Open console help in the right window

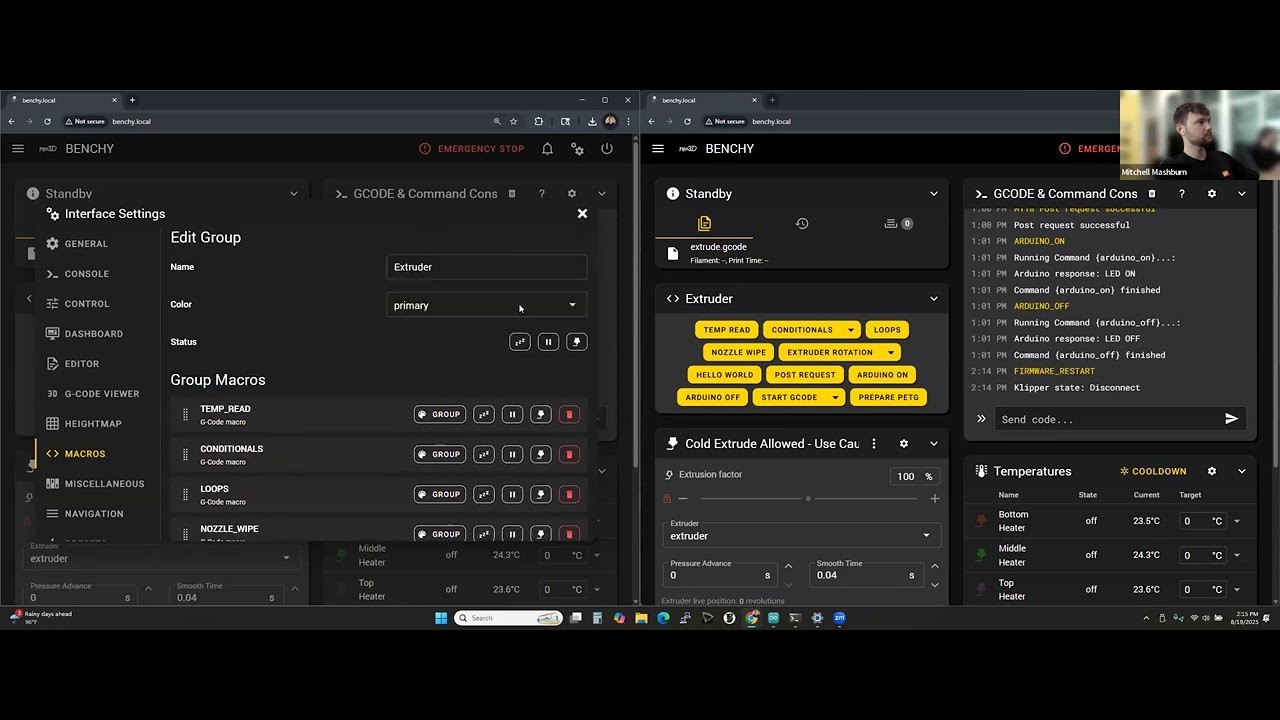pyautogui.click(x=1182, y=194)
